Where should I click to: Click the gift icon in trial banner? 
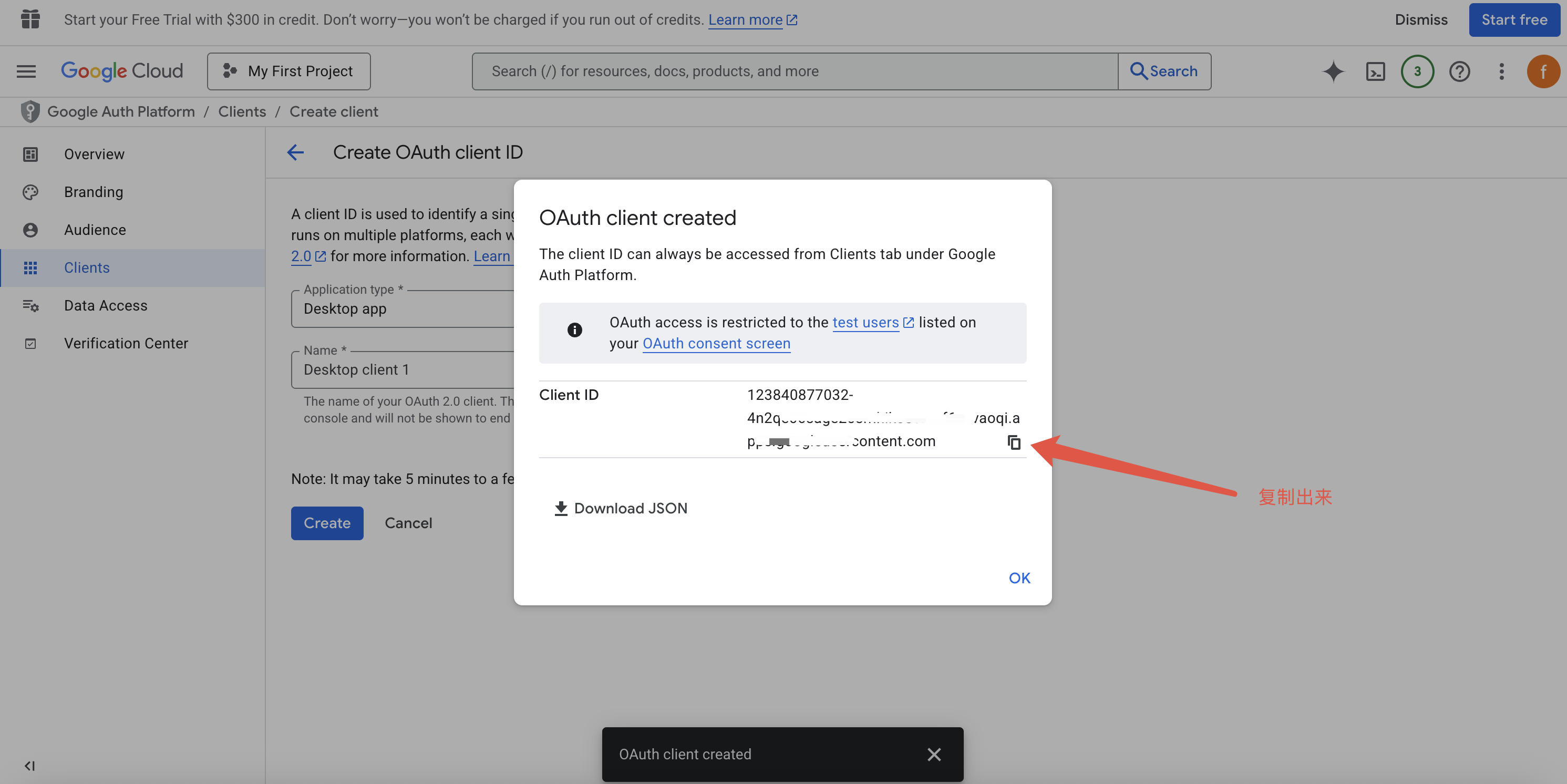[x=30, y=19]
